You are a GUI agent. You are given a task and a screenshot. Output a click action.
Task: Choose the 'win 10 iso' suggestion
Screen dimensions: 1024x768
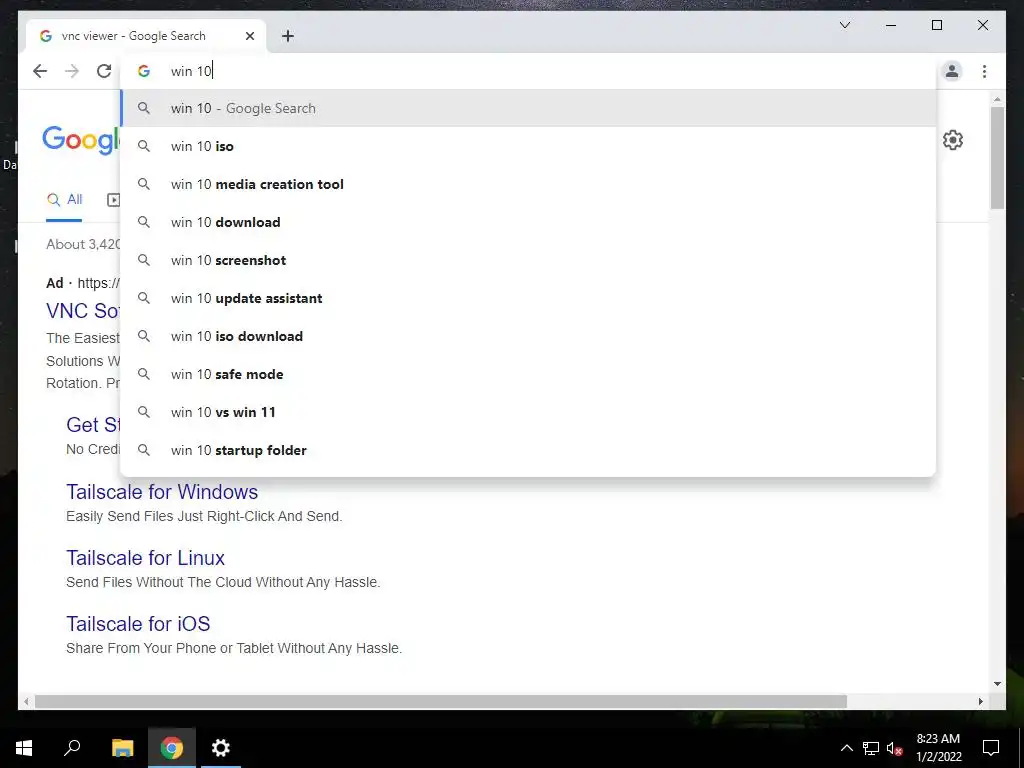528,146
